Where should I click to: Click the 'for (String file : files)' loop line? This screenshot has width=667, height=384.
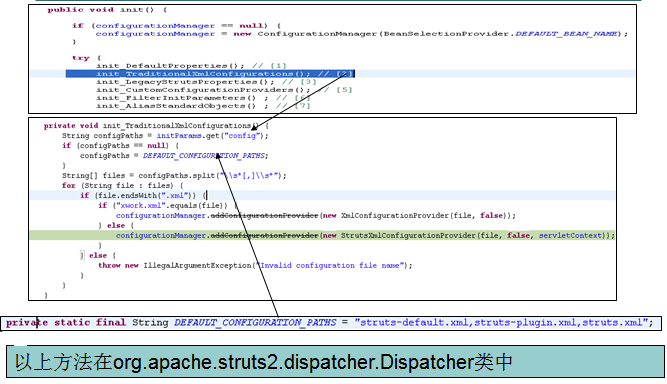coord(123,185)
